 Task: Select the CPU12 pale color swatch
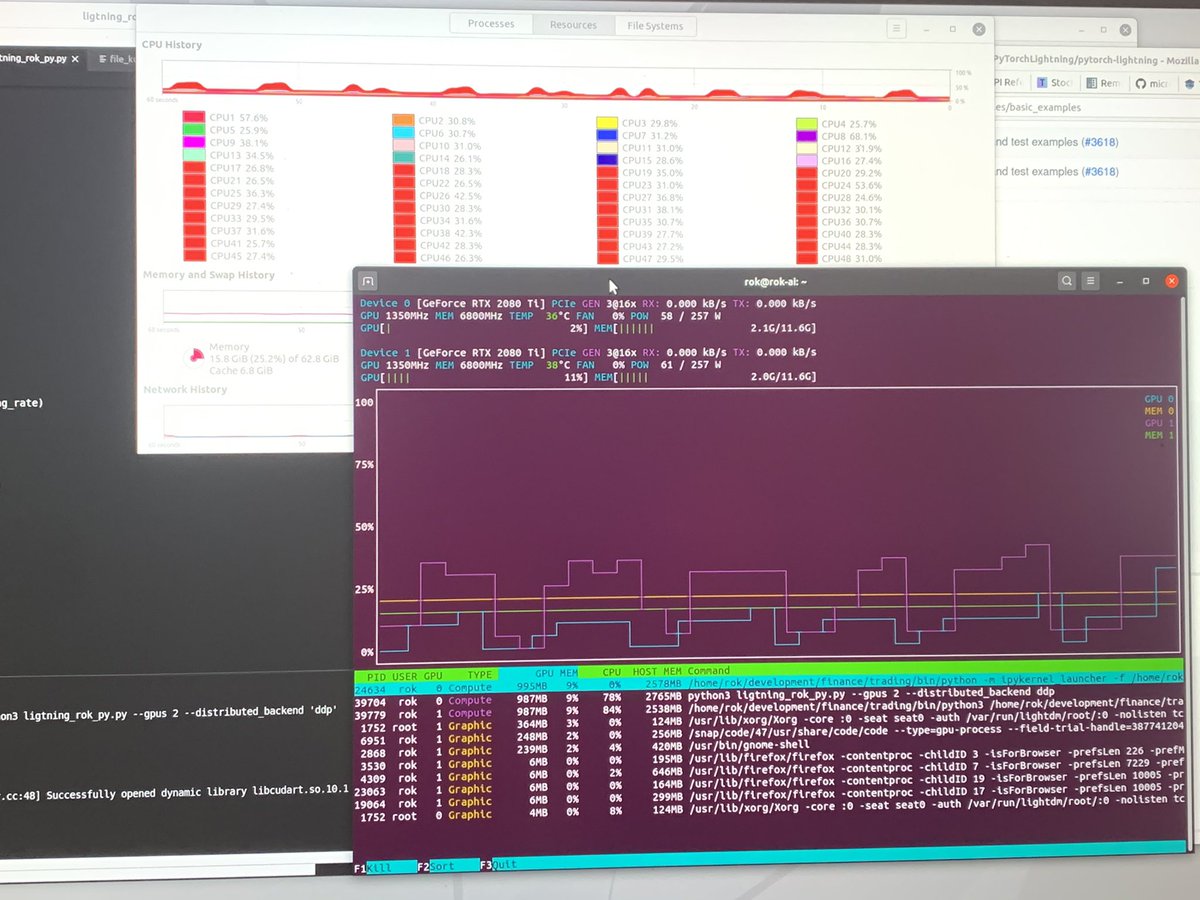pos(807,149)
